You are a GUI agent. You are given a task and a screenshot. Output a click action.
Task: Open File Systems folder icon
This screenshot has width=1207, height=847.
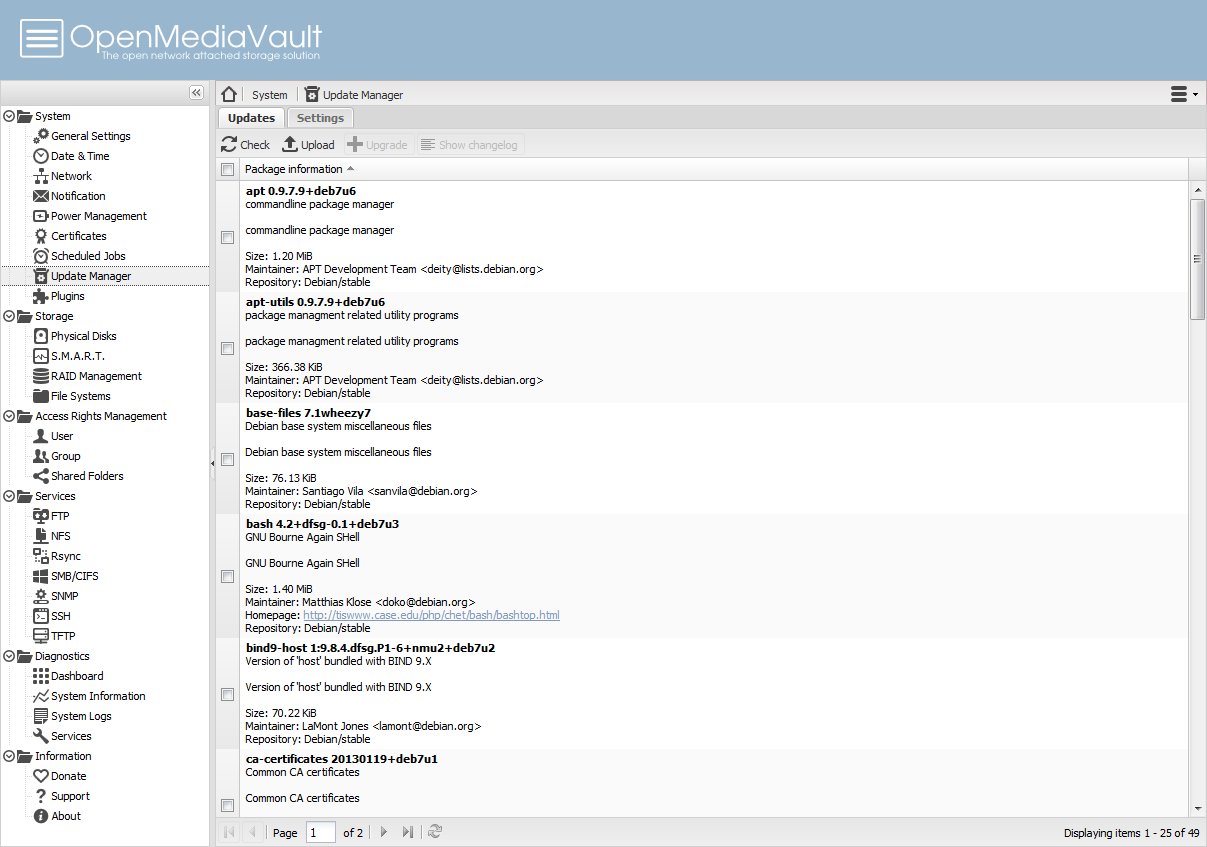41,396
